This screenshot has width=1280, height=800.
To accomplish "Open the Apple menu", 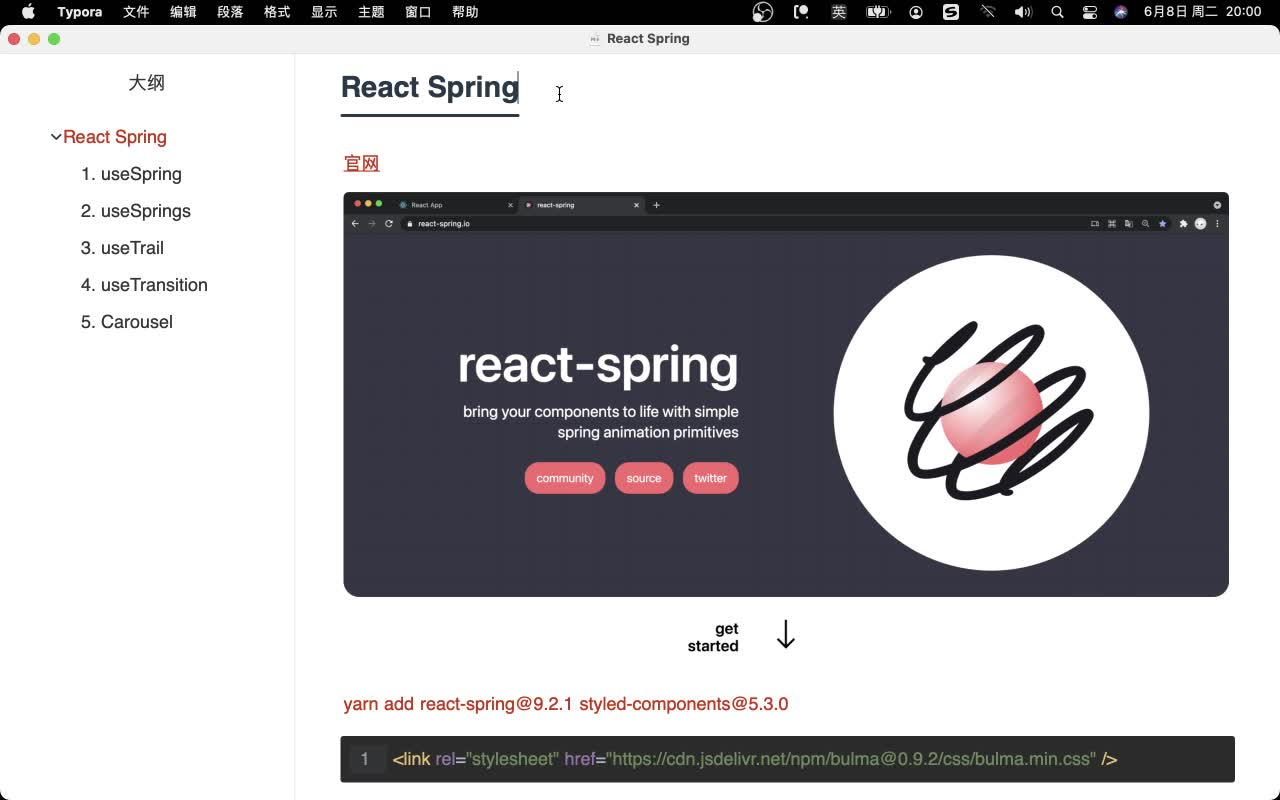I will pyautogui.click(x=28, y=12).
